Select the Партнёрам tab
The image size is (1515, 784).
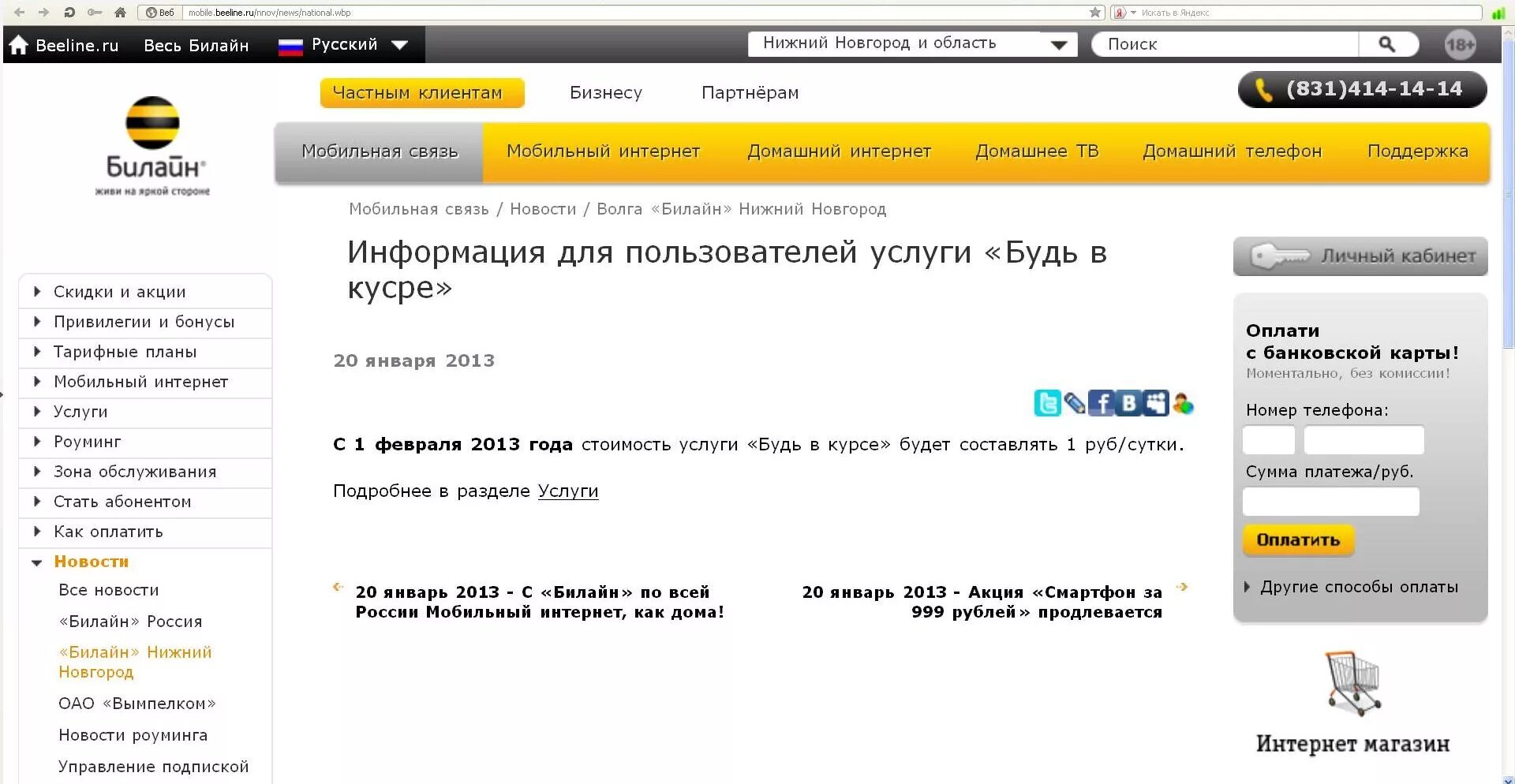[x=750, y=93]
